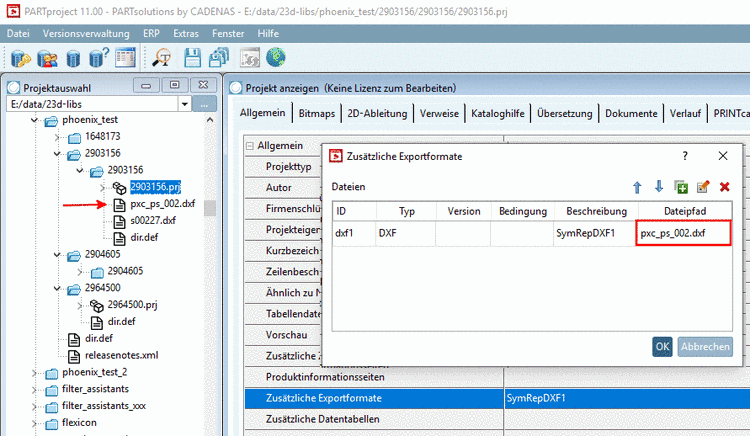Add new export file entry icon

(681, 187)
